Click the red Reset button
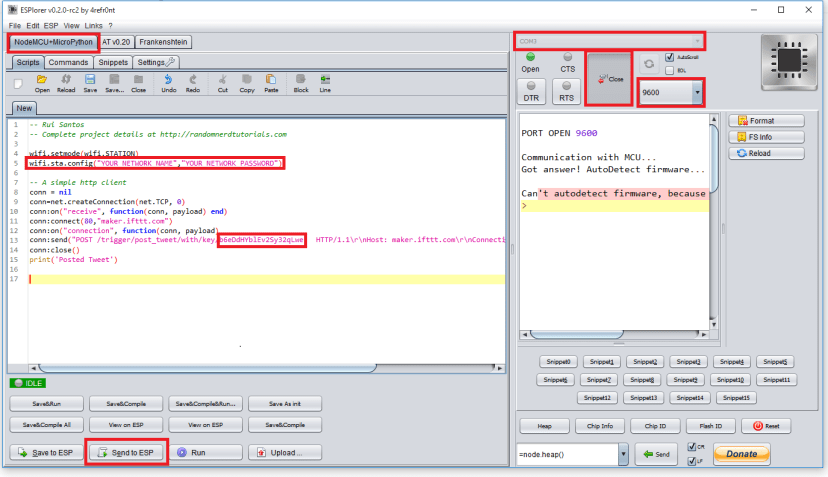Image resolution: width=828 pixels, height=477 pixels. tap(766, 426)
